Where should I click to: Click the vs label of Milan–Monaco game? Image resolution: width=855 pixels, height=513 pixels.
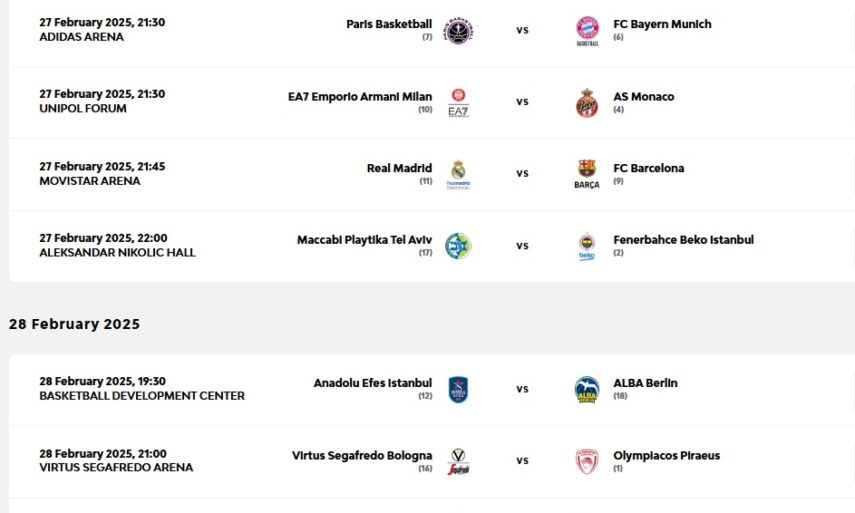point(522,102)
